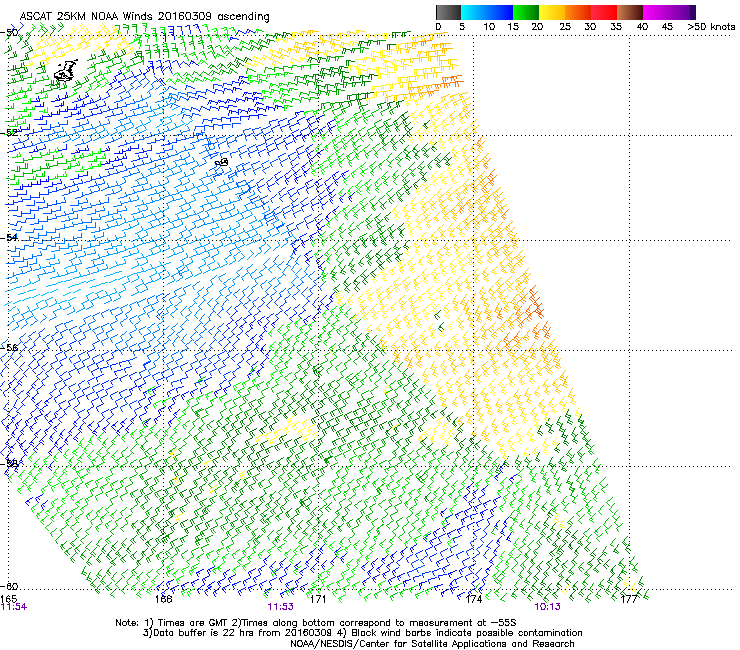
Task: Click the purple time stamp '11:54'
Action: tap(14, 607)
